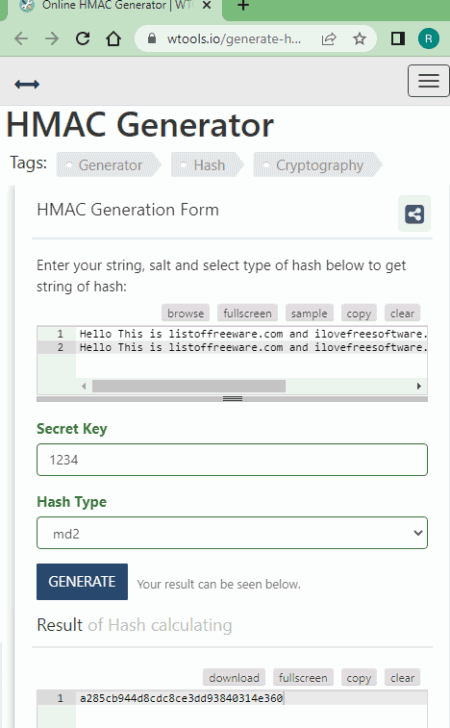
Task: Click the browser share page icon
Action: 328,39
